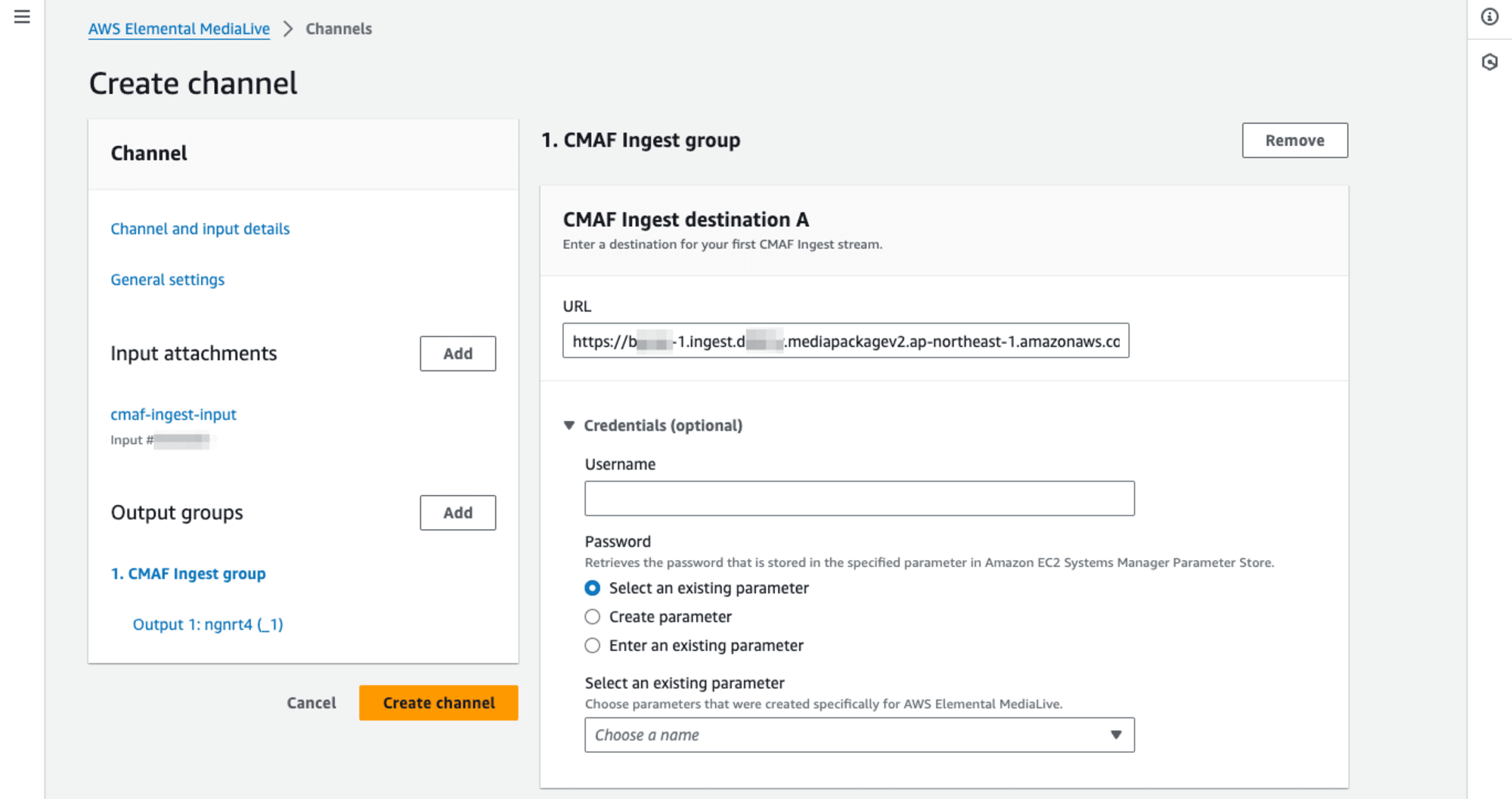The width and height of the screenshot is (1512, 799).
Task: Click the 'CMAF Ingest destination A' heading
Action: click(686, 219)
